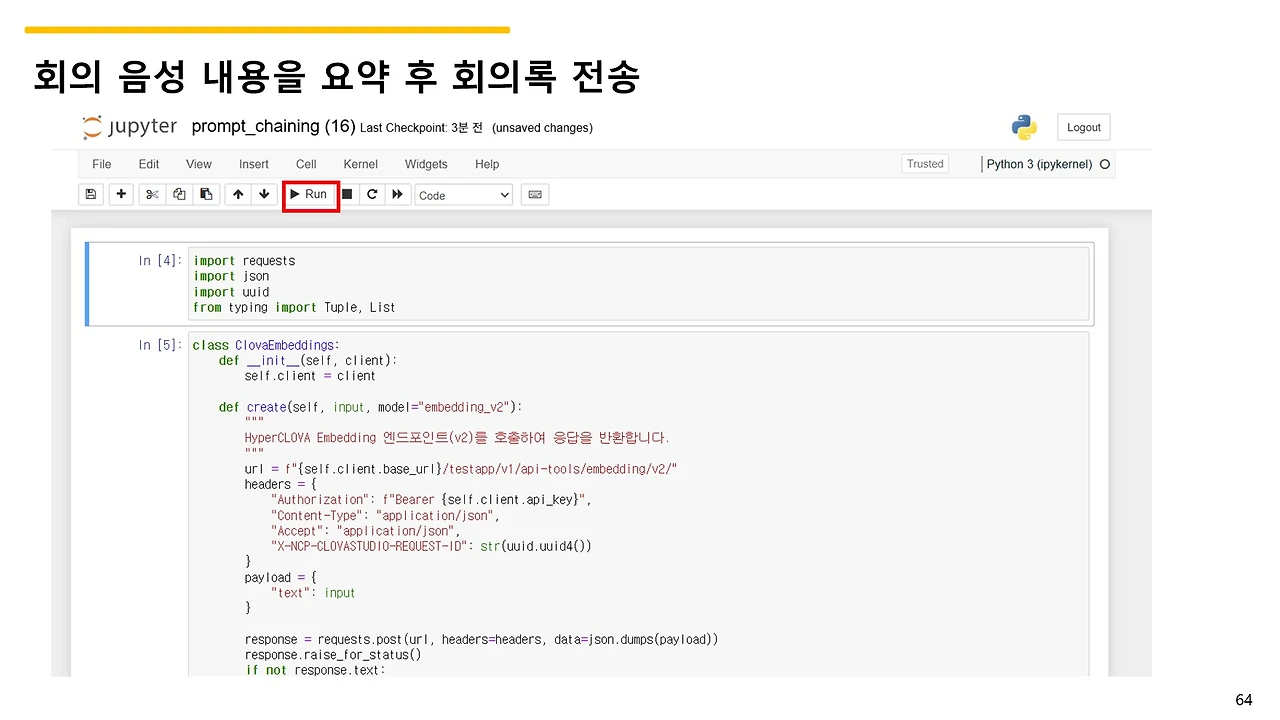This screenshot has height=720, width=1280.
Task: Paste cells below using the paste icon
Action: [x=206, y=195]
